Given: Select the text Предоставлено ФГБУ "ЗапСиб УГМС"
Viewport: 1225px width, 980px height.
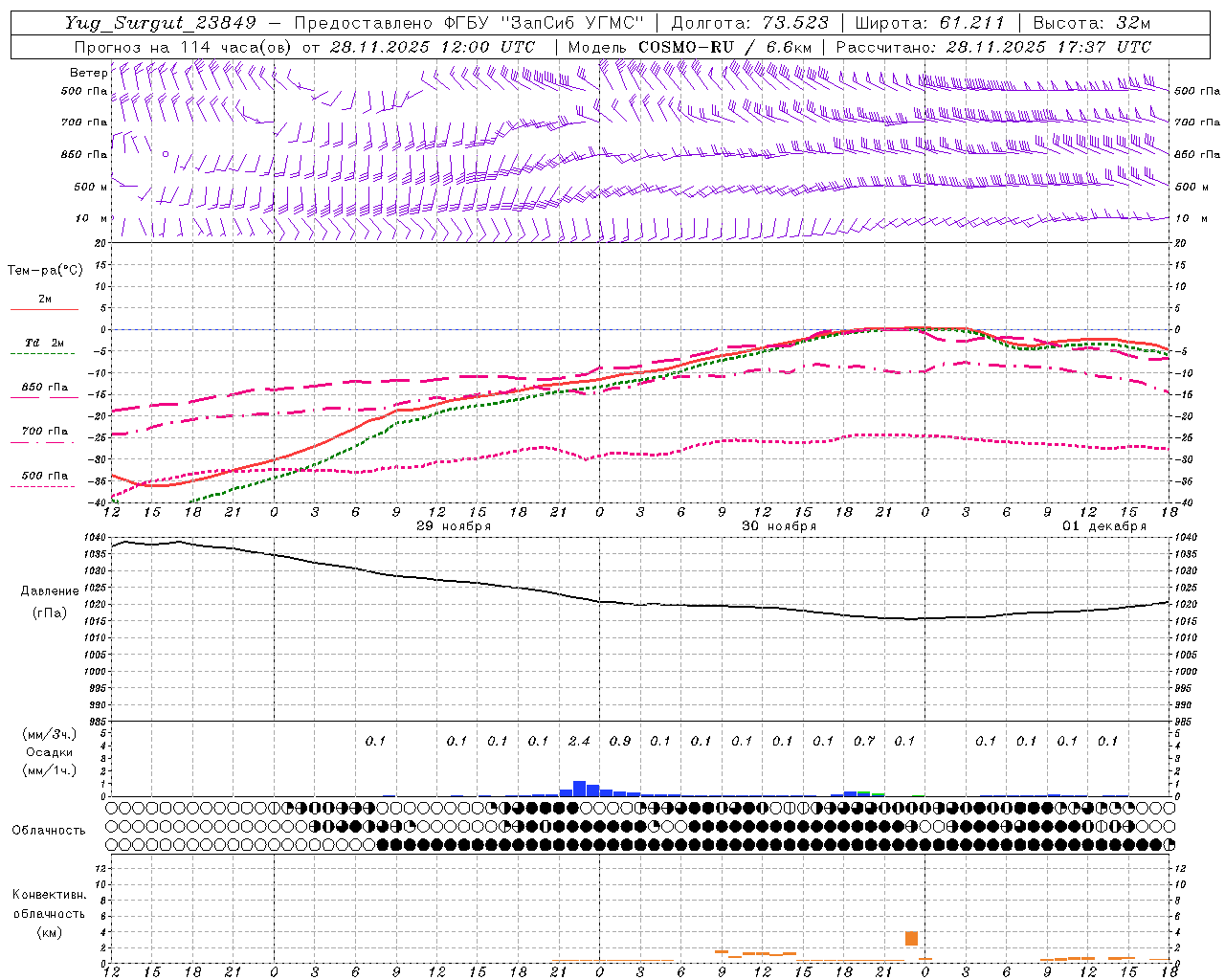Looking at the screenshot, I should pyautogui.click(x=469, y=23).
